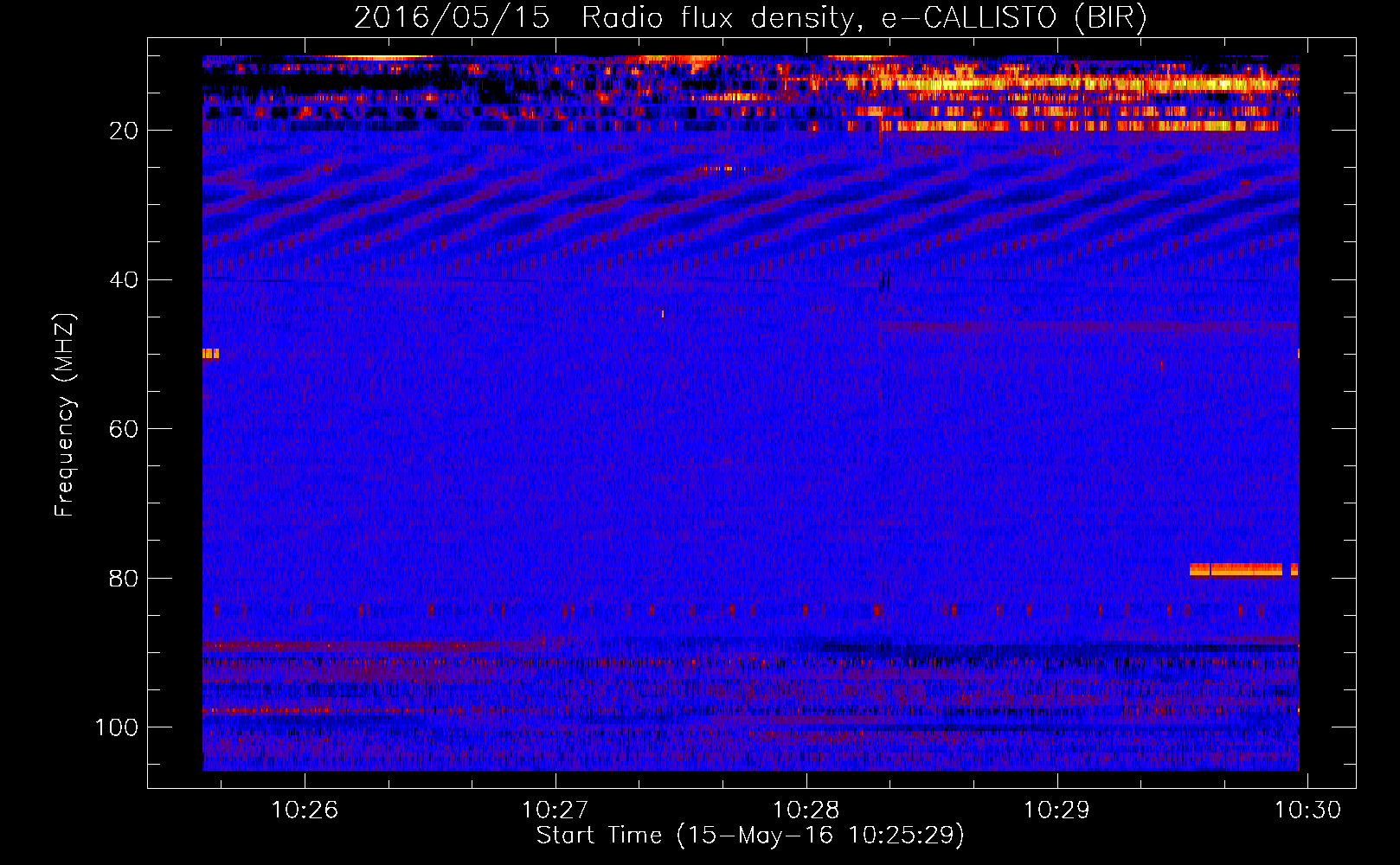The height and width of the screenshot is (865, 1400).
Task: Click the 10:30 time tick label
Action: point(1307,811)
